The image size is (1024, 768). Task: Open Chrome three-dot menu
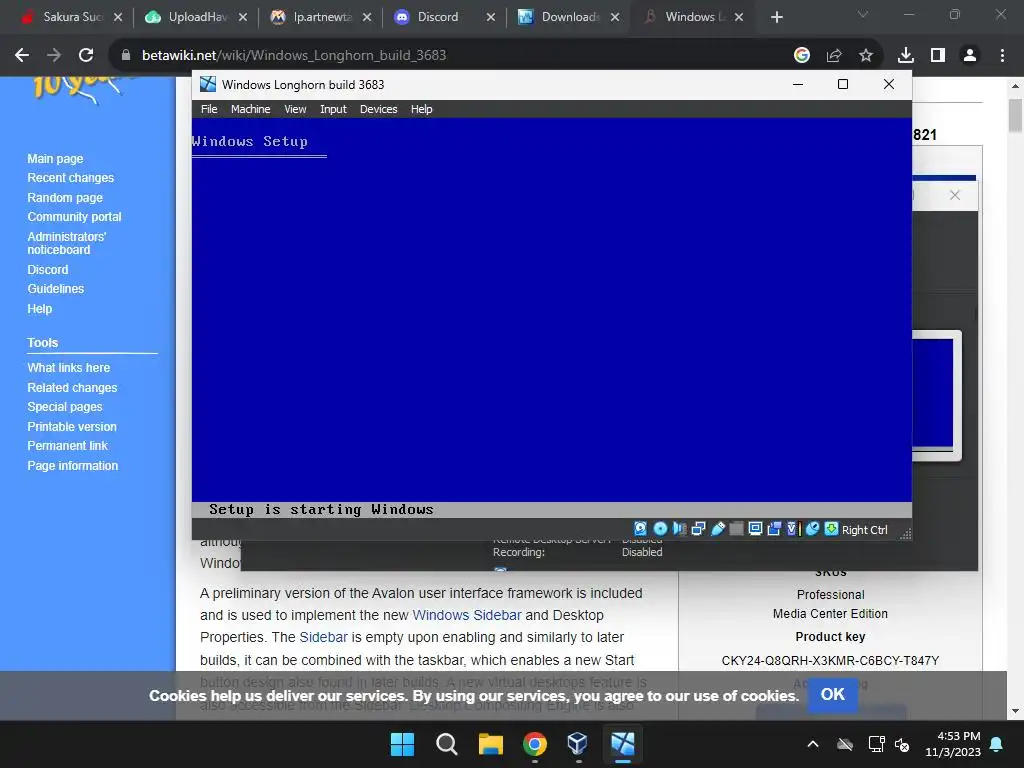click(1002, 56)
